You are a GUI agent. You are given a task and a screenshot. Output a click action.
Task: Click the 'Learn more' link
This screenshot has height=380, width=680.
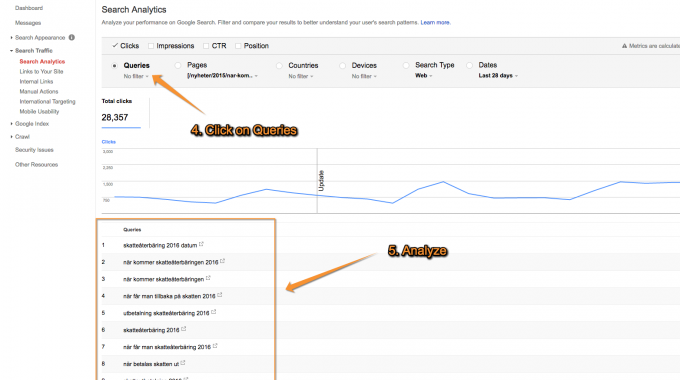435,23
